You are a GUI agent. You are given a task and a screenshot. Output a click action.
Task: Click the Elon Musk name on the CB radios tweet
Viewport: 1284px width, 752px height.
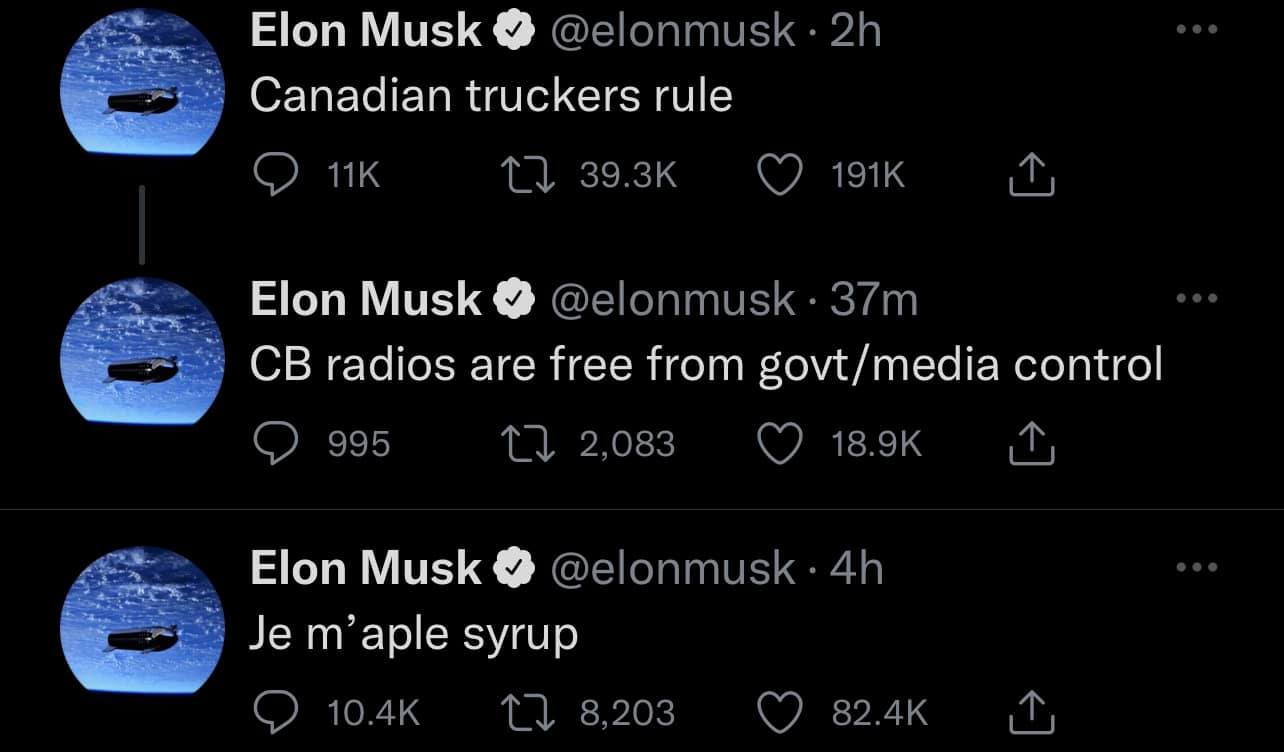[x=365, y=299]
